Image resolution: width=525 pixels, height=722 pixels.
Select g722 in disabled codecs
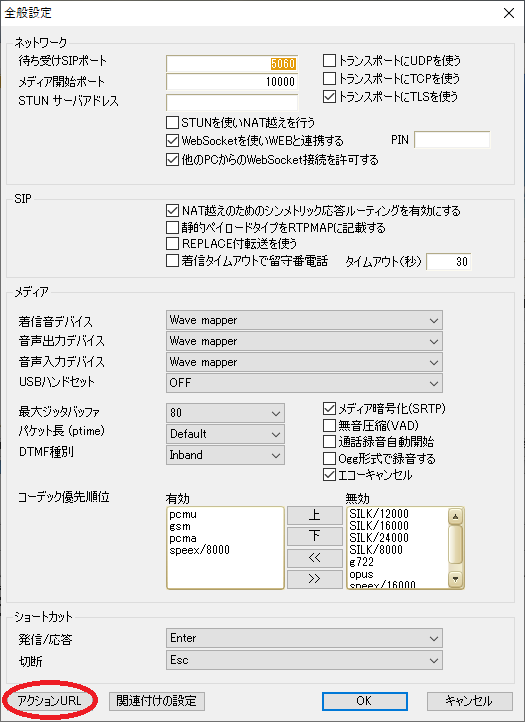pyautogui.click(x=362, y=562)
